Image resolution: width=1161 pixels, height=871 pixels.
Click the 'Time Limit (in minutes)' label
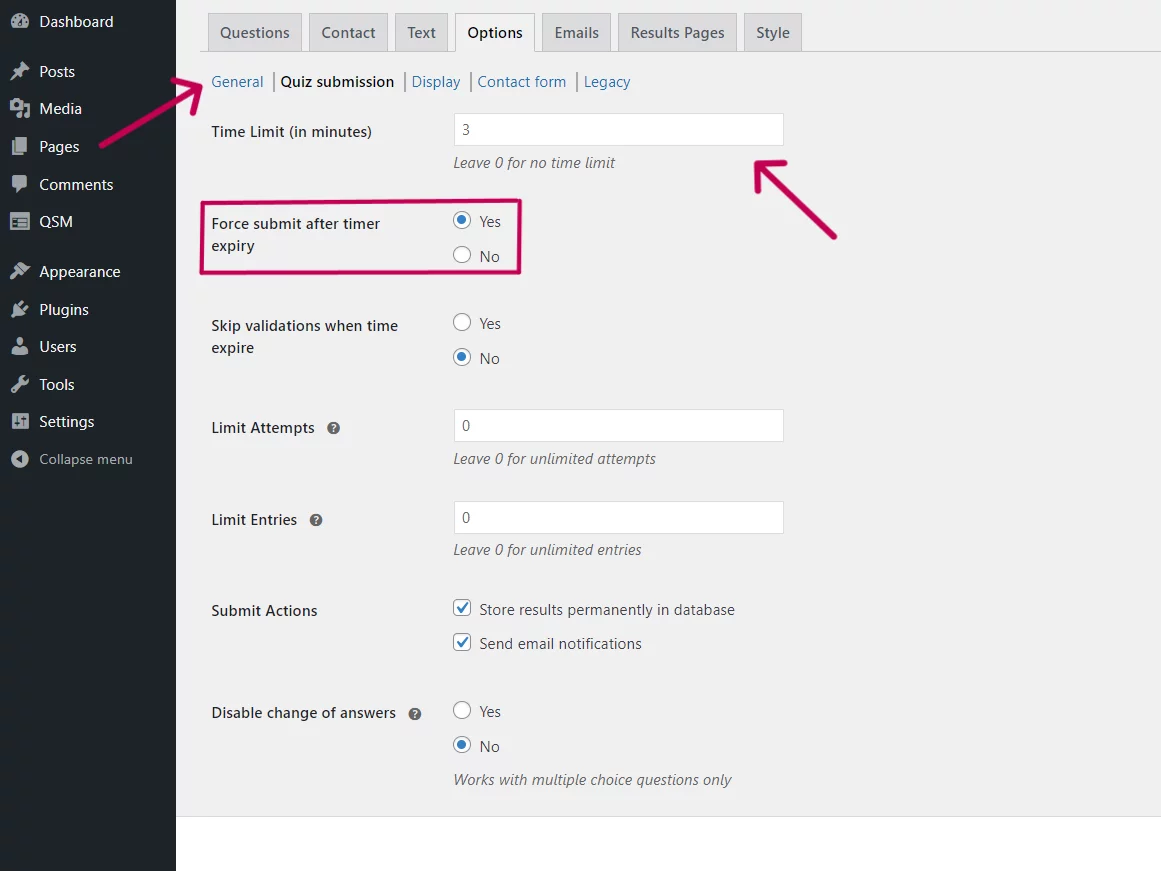coord(292,132)
